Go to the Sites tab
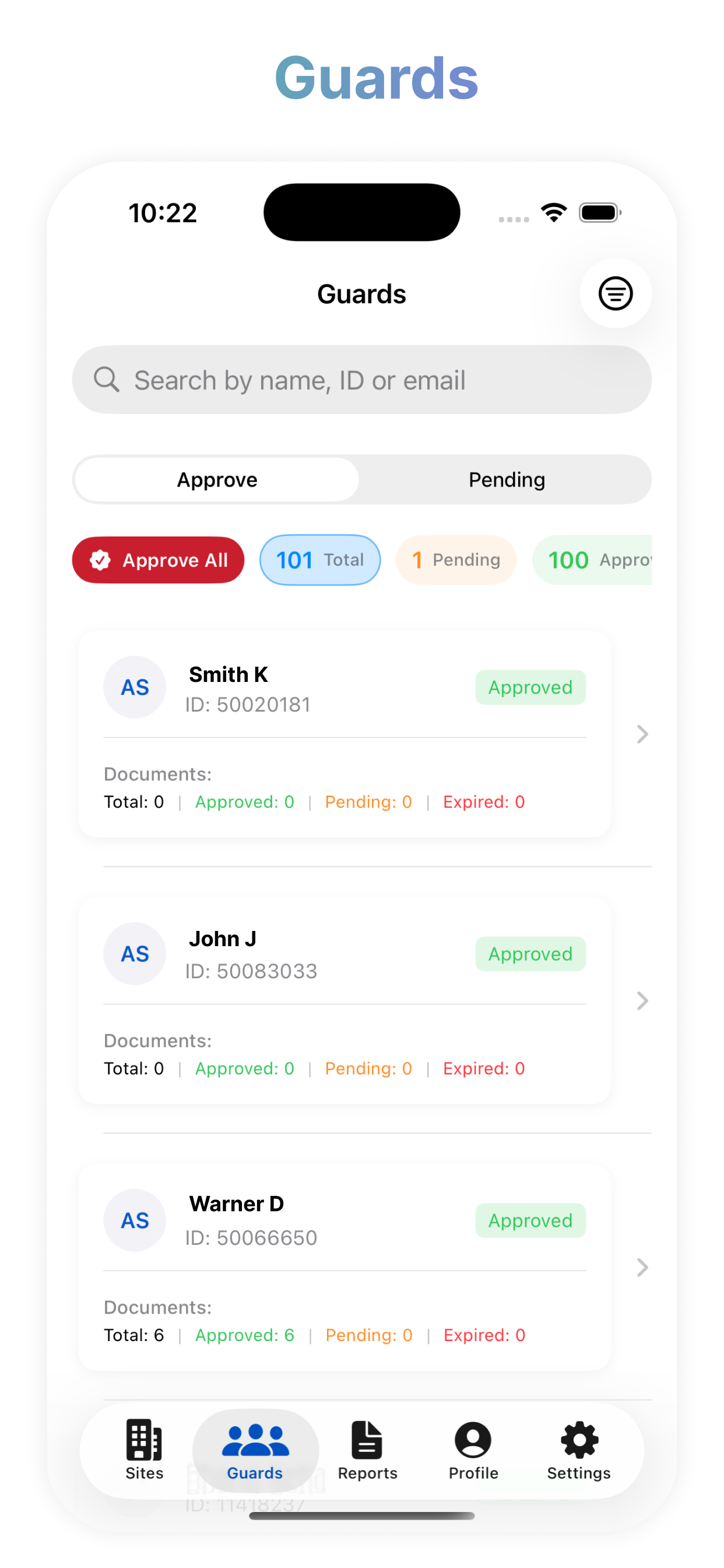 144,1451
